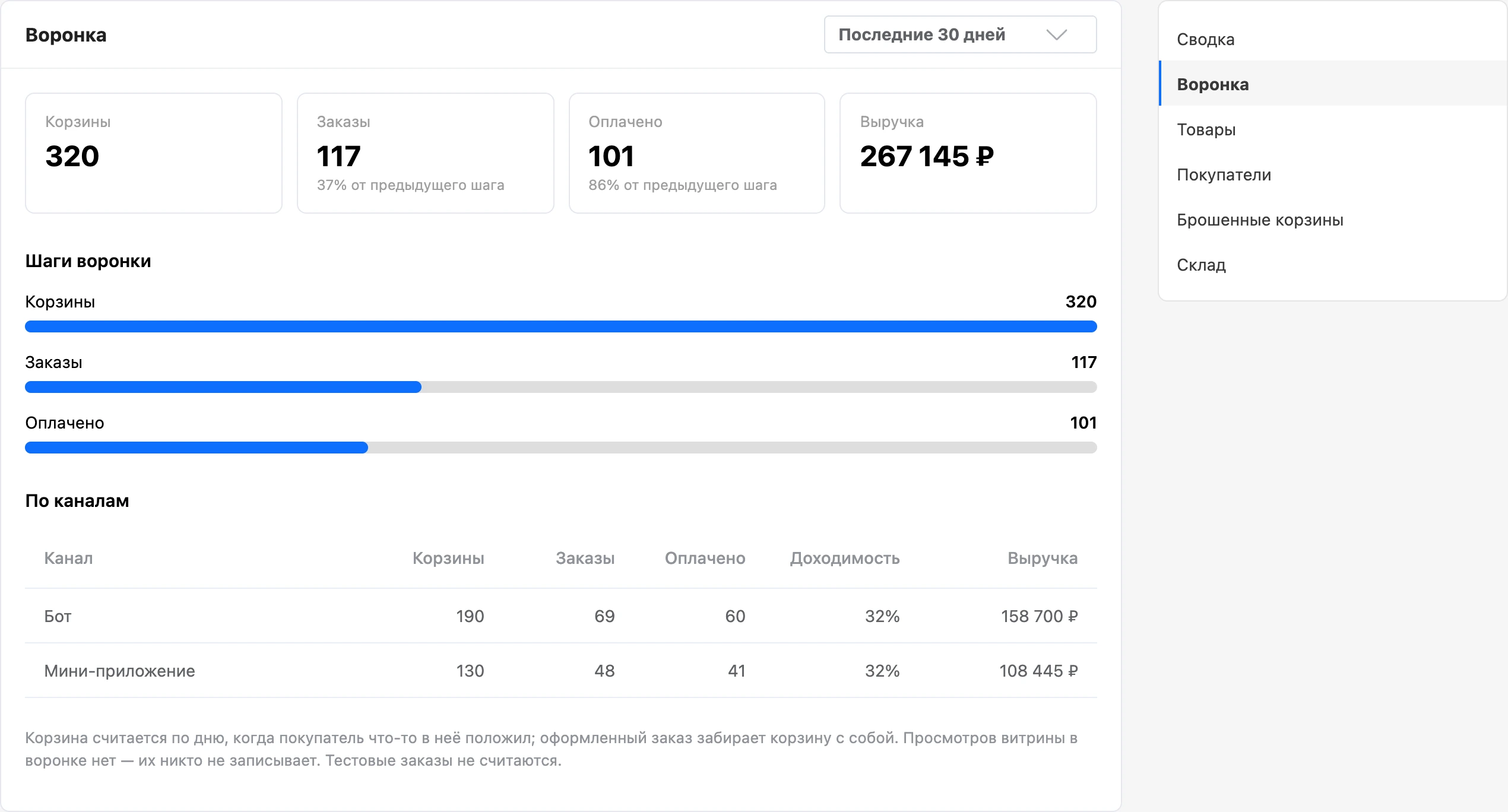Click the Заказы 117 summary card
This screenshot has height=812, width=1508.
[x=426, y=153]
